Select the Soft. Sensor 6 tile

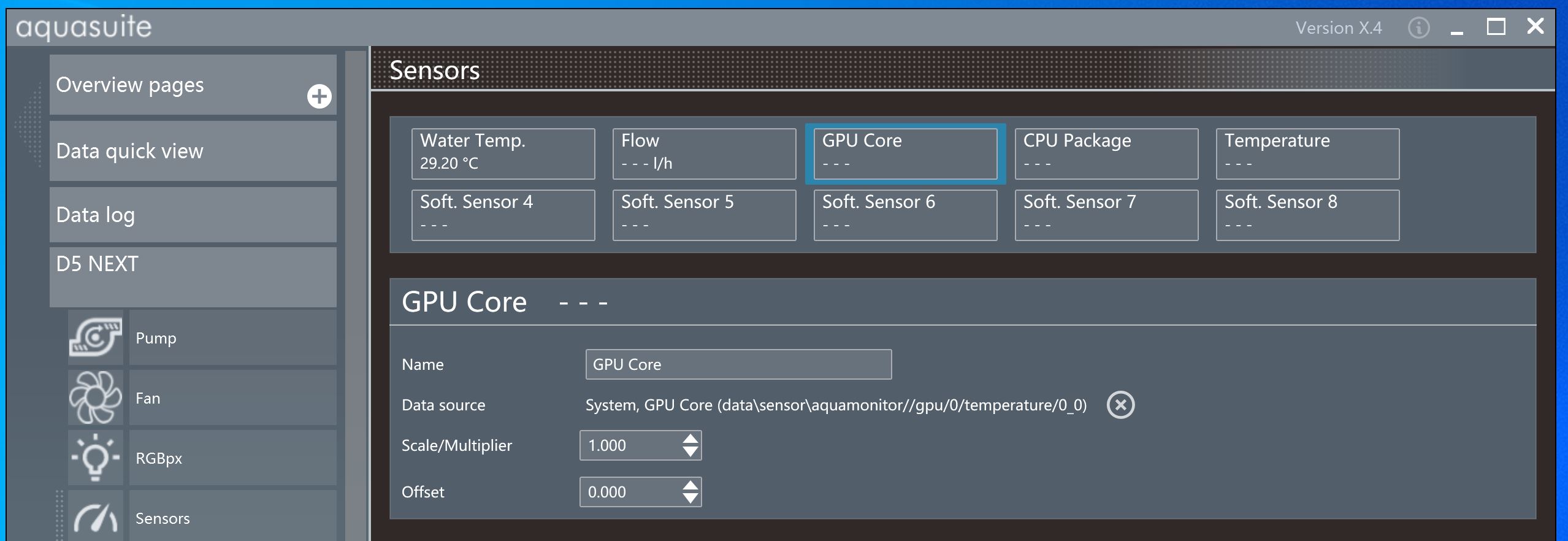[905, 215]
